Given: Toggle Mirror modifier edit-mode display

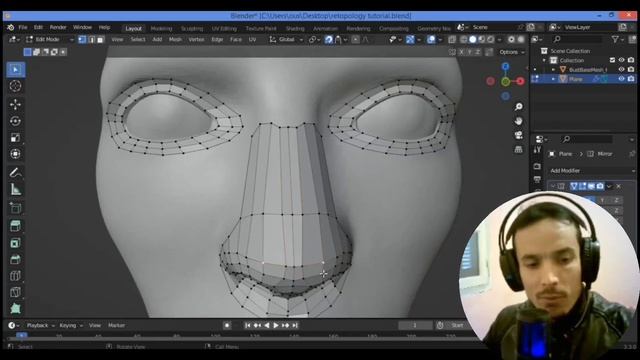Looking at the screenshot, I should (582, 186).
